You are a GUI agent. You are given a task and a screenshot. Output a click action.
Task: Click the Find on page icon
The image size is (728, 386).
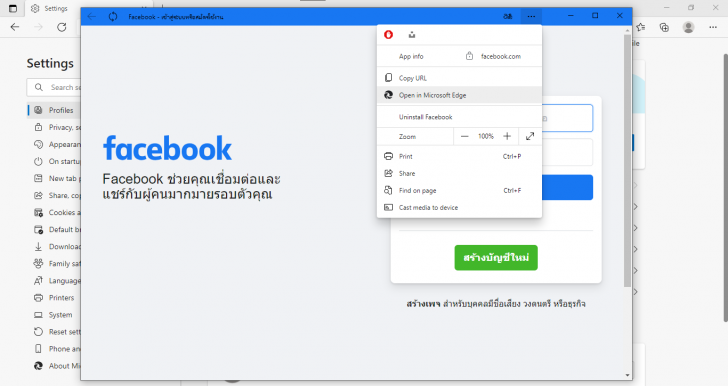(389, 190)
